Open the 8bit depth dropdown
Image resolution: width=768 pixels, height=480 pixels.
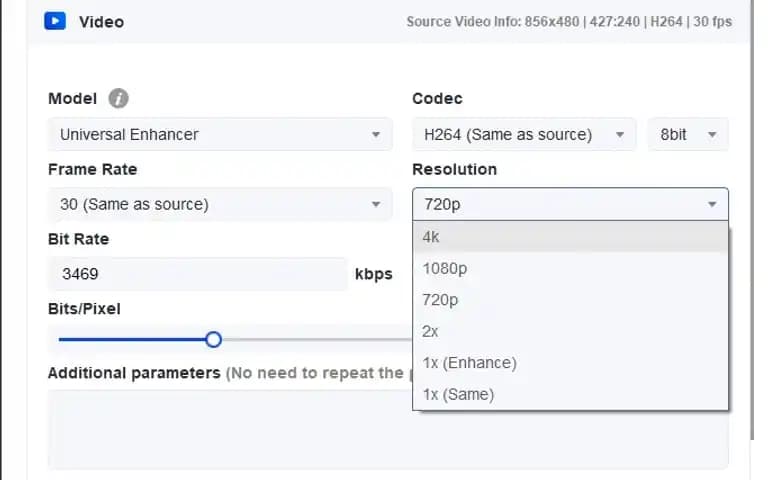point(688,134)
